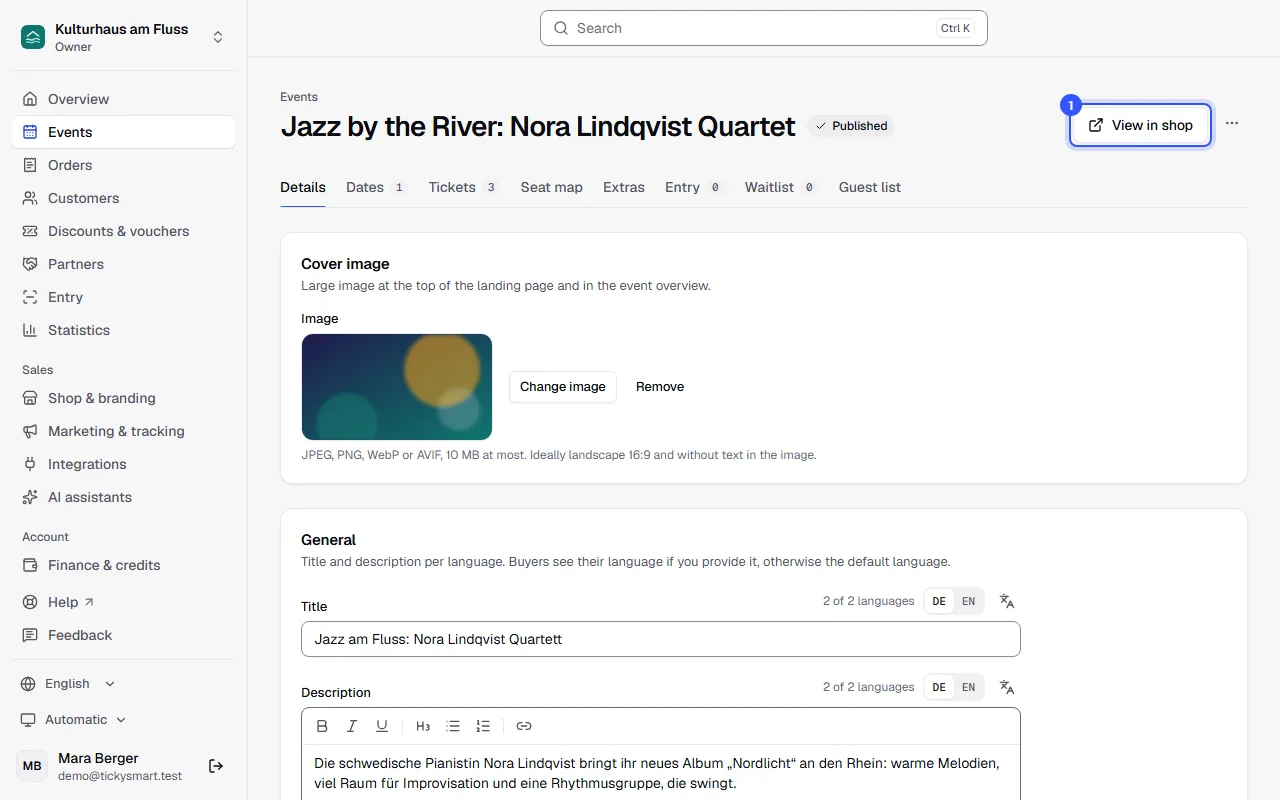This screenshot has width=1280, height=800.
Task: Switch Description language to DE
Action: coord(939,687)
